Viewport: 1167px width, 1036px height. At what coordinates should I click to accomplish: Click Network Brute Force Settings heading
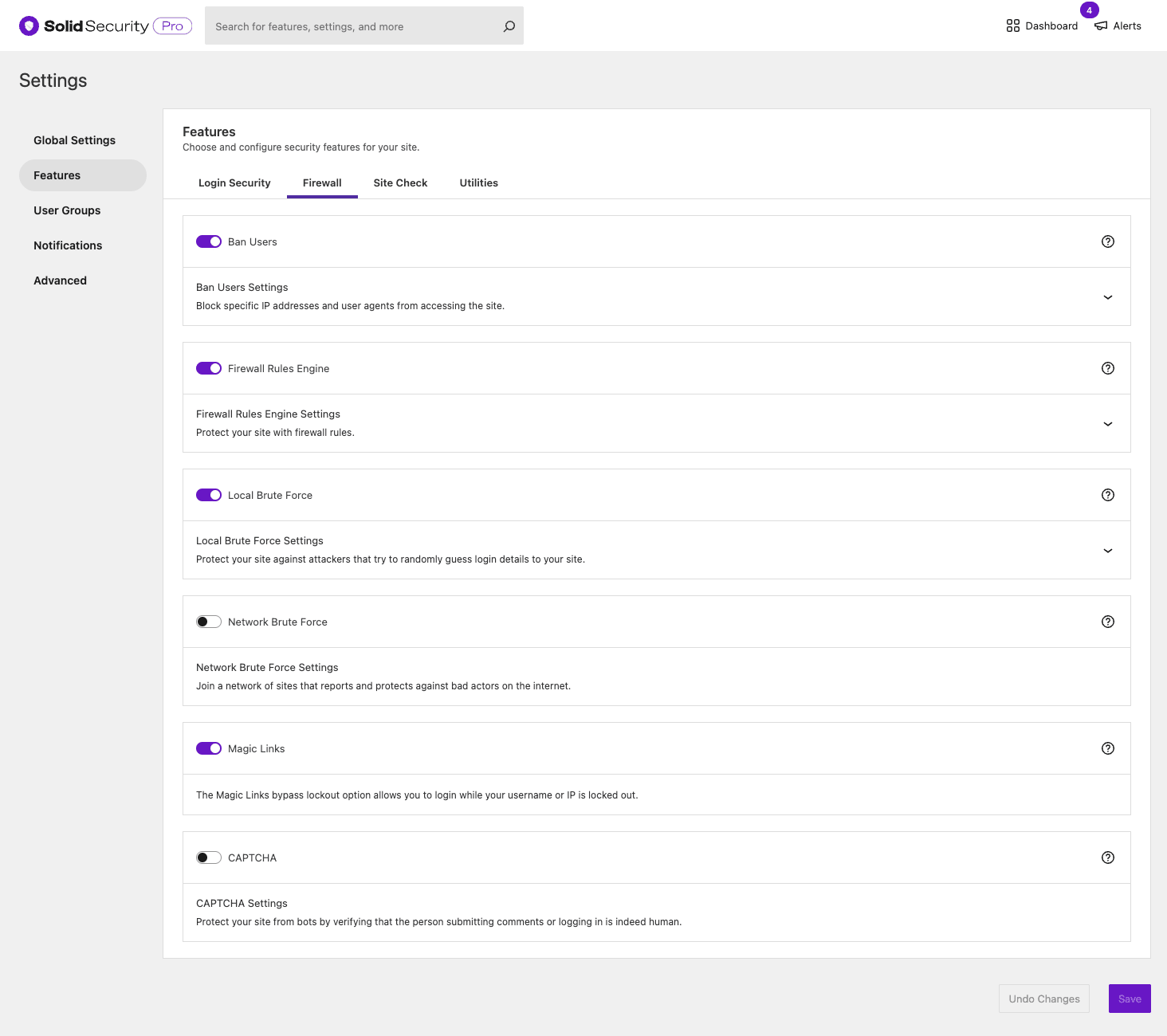[267, 667]
